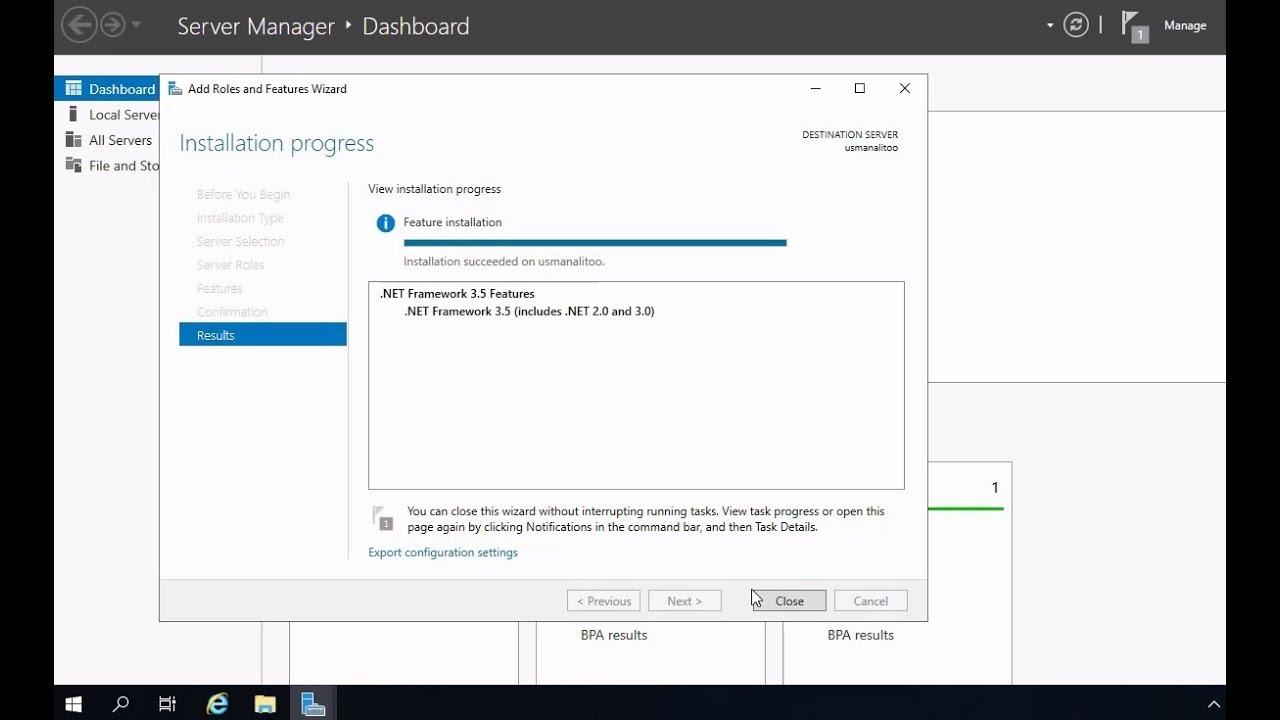1280x720 pixels.
Task: Select .NET Framework 3.5 (includes .NET 2.0 and 3.0)
Action: (x=529, y=311)
